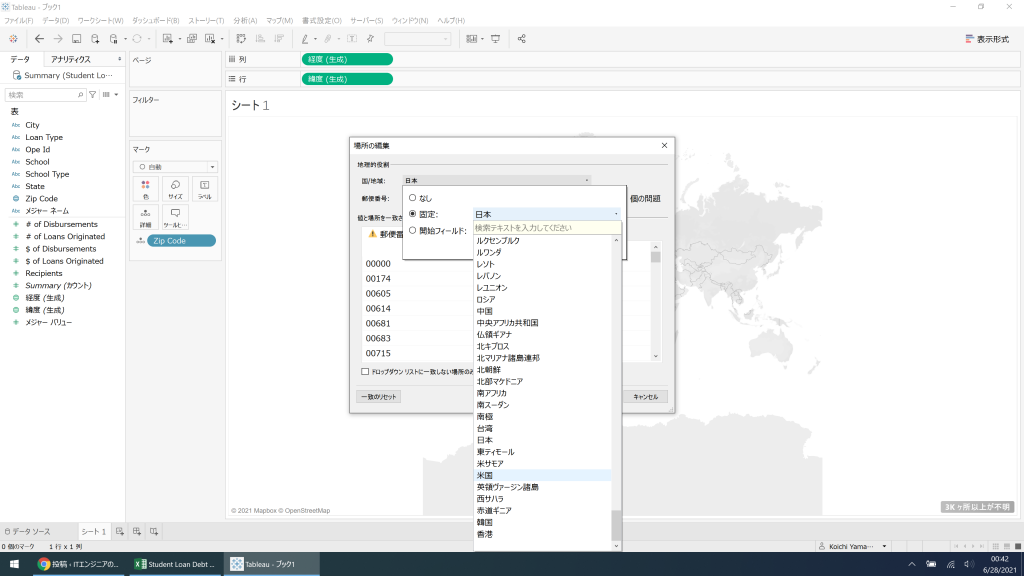The height and width of the screenshot is (576, 1024).
Task: Click the zip code list scrollbar thumb
Action: point(656,257)
